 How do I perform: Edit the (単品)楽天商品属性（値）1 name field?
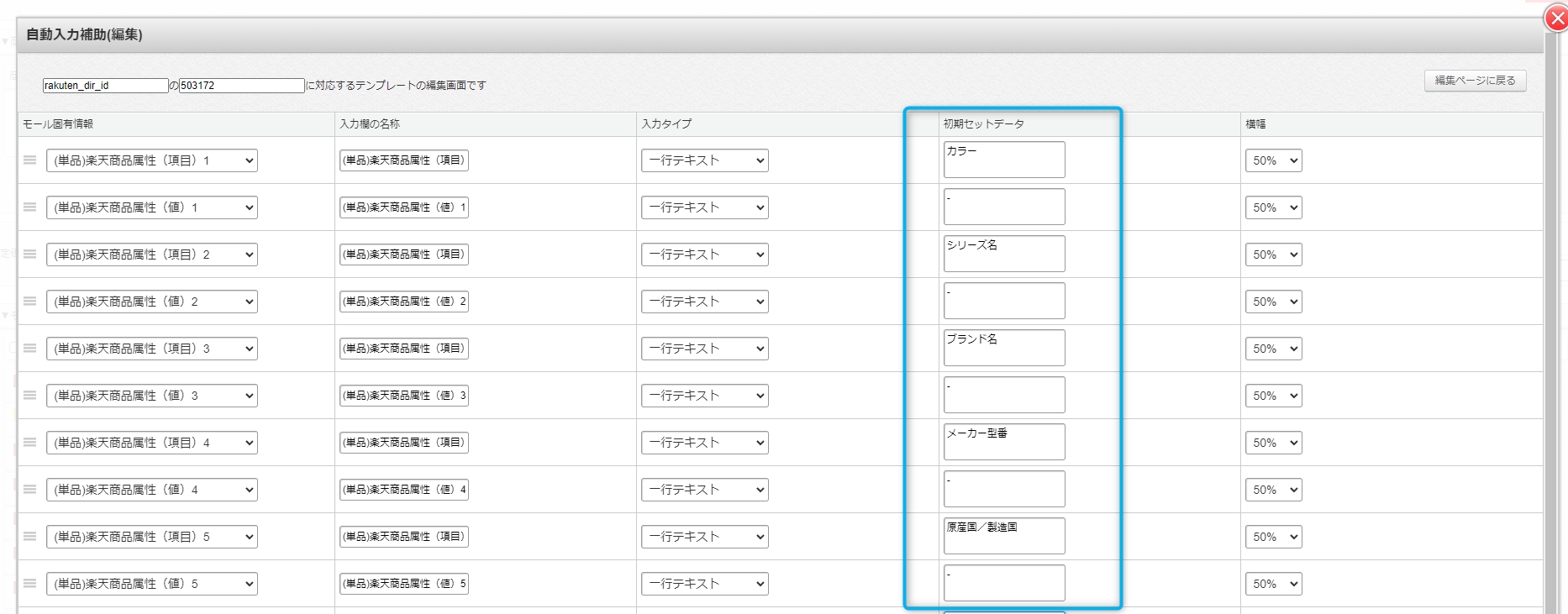(x=404, y=207)
